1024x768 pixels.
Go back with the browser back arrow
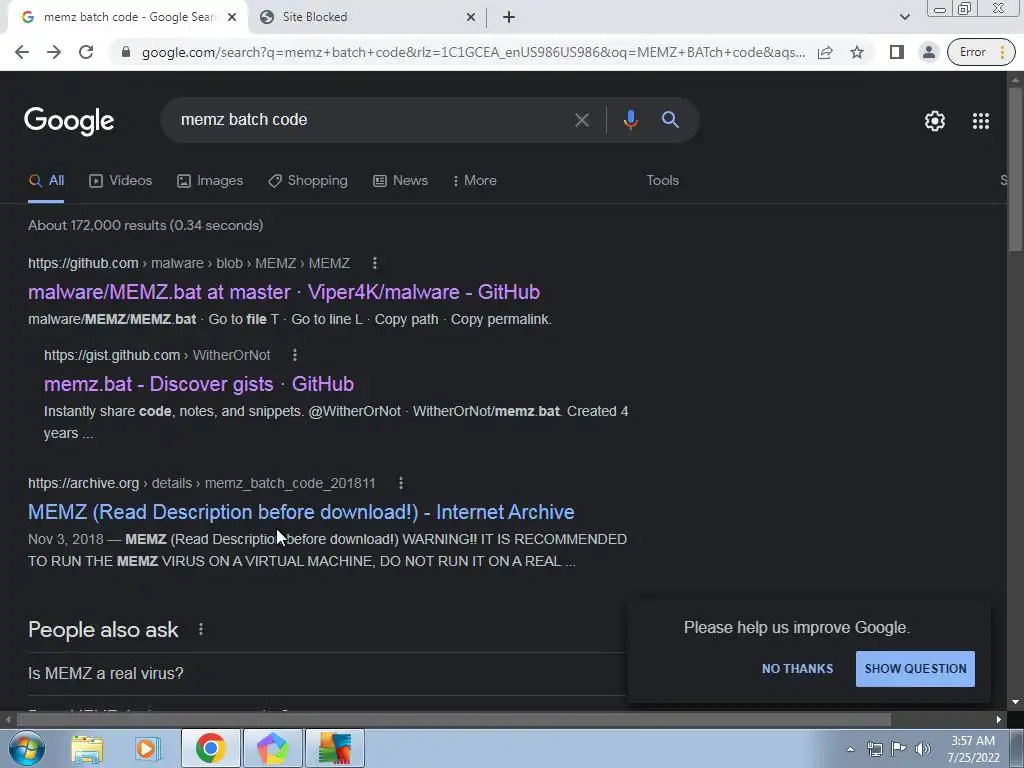[x=22, y=52]
